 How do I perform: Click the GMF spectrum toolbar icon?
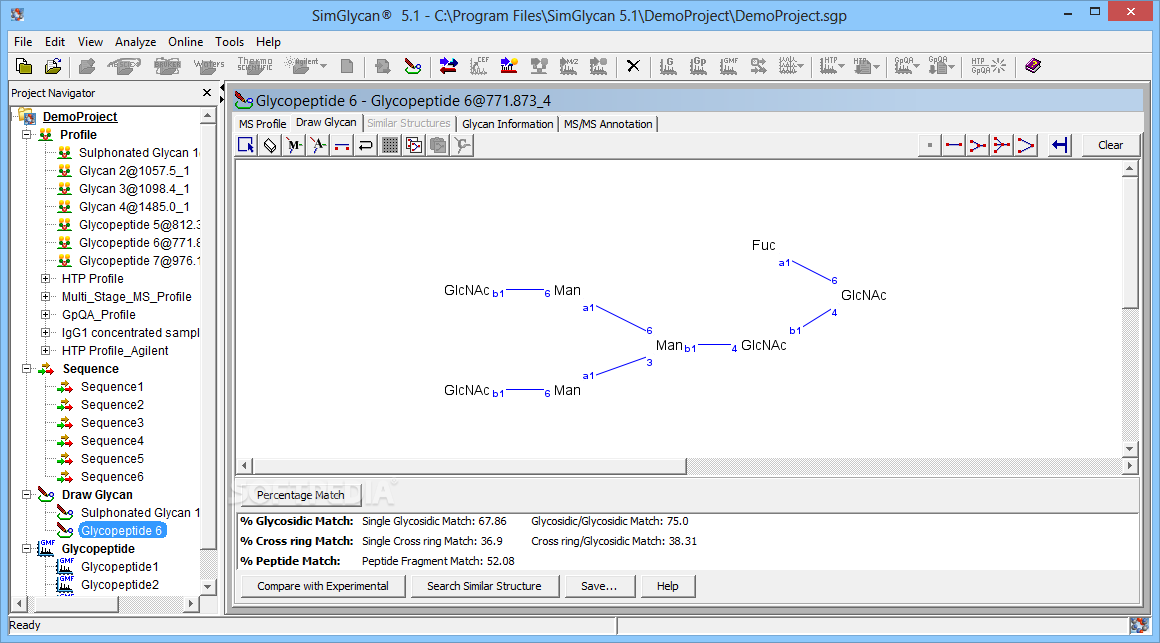(729, 67)
